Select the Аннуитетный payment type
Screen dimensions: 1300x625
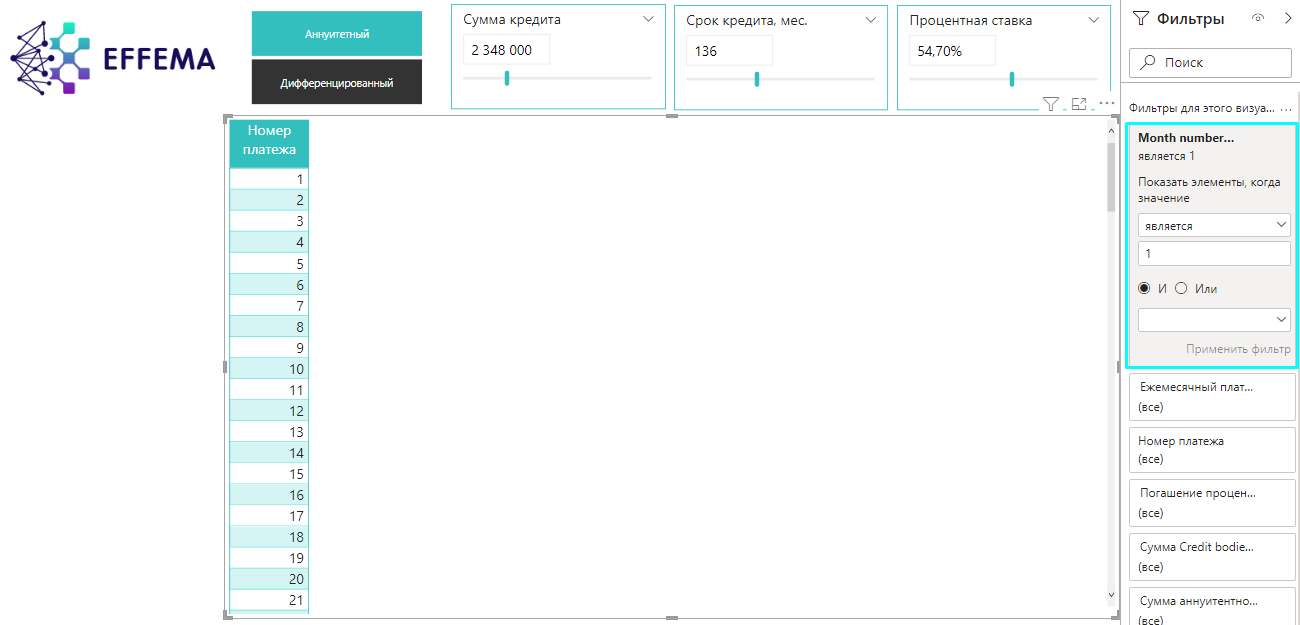pos(337,34)
